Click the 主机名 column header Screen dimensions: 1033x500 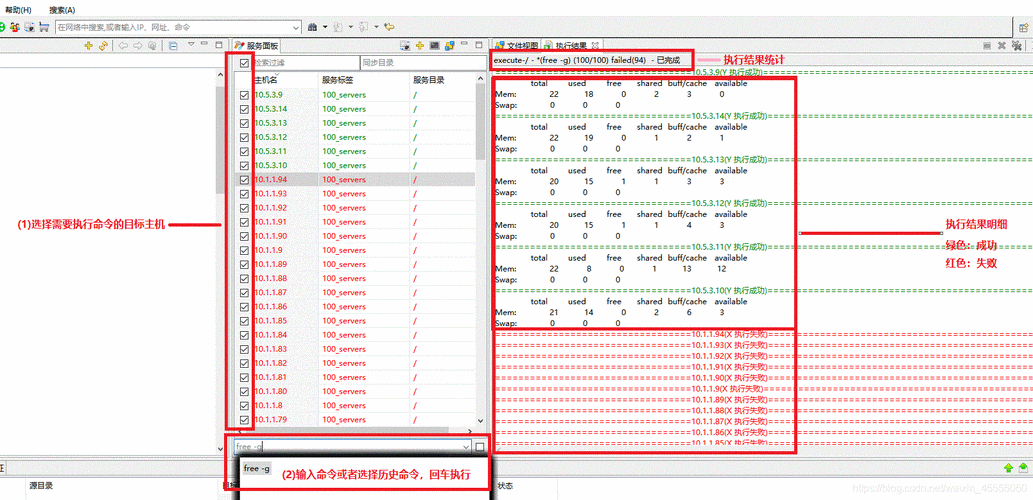click(x=266, y=79)
